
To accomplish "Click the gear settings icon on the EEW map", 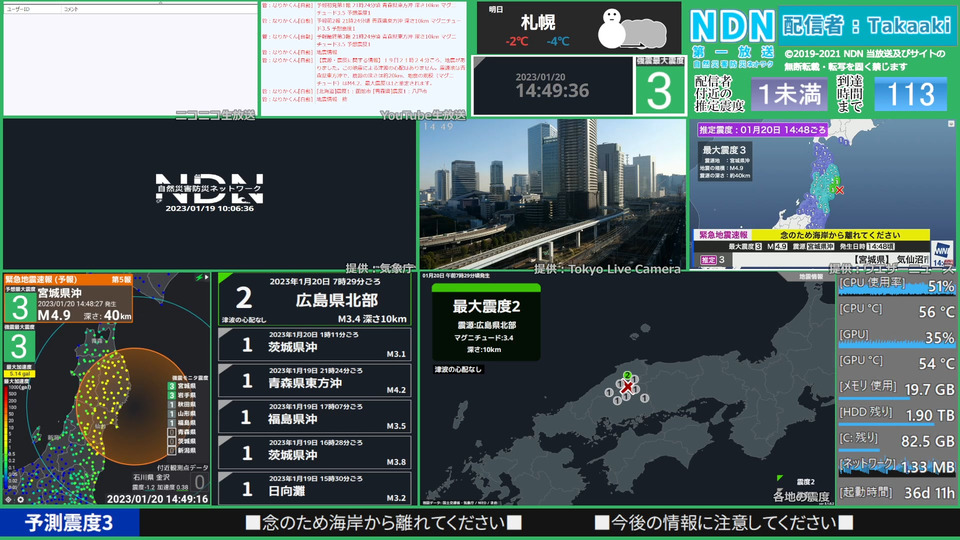I will coord(20,500).
